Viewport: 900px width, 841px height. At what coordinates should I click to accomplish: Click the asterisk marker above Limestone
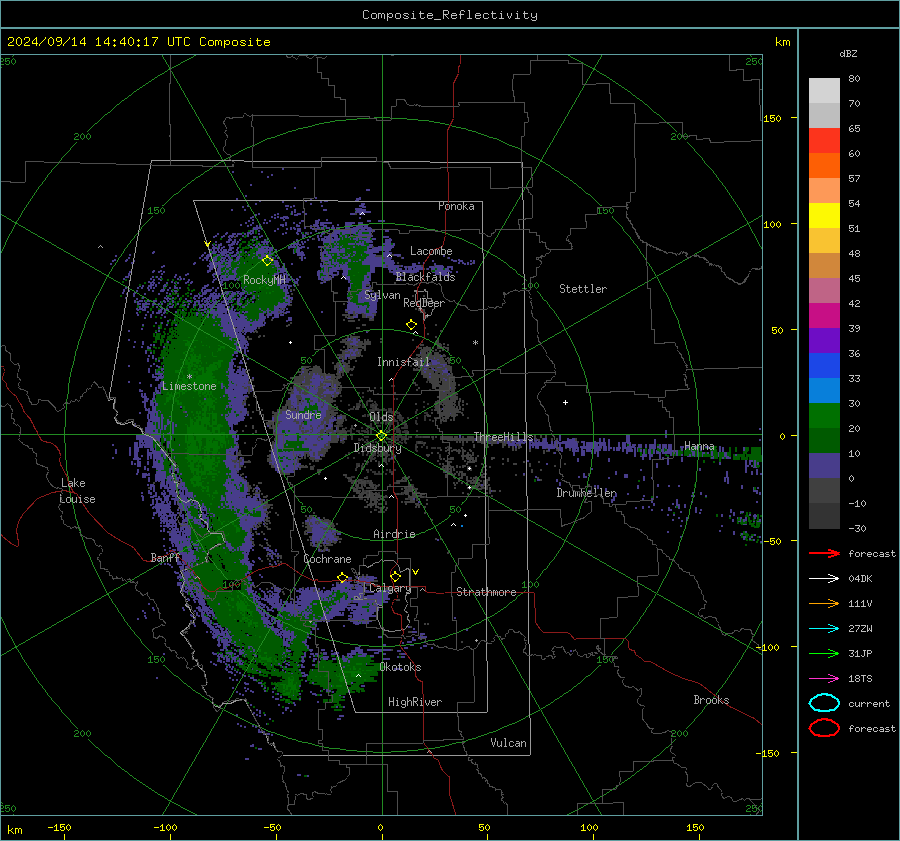189,377
